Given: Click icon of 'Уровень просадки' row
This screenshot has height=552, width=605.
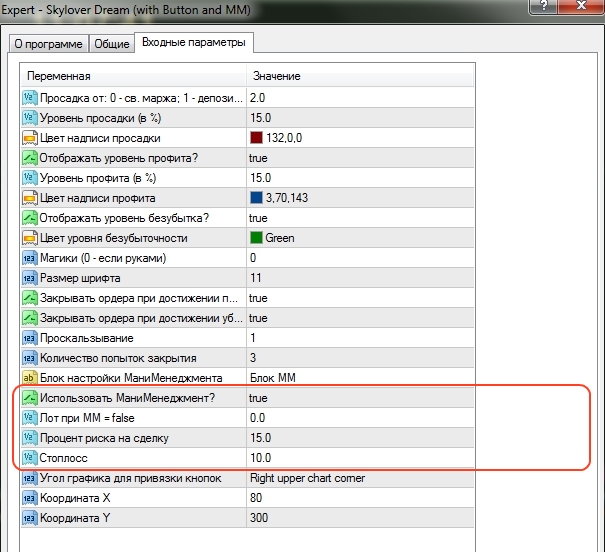Looking at the screenshot, I should point(30,118).
